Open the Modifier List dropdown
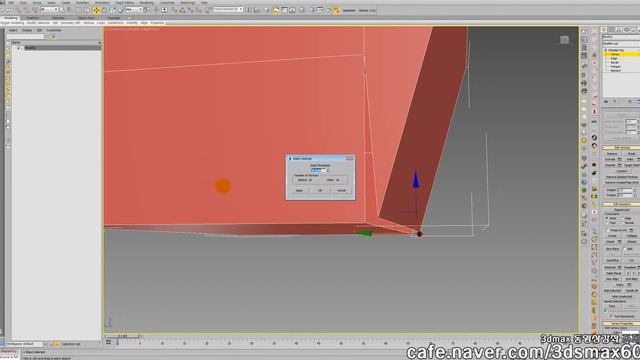 (621, 44)
